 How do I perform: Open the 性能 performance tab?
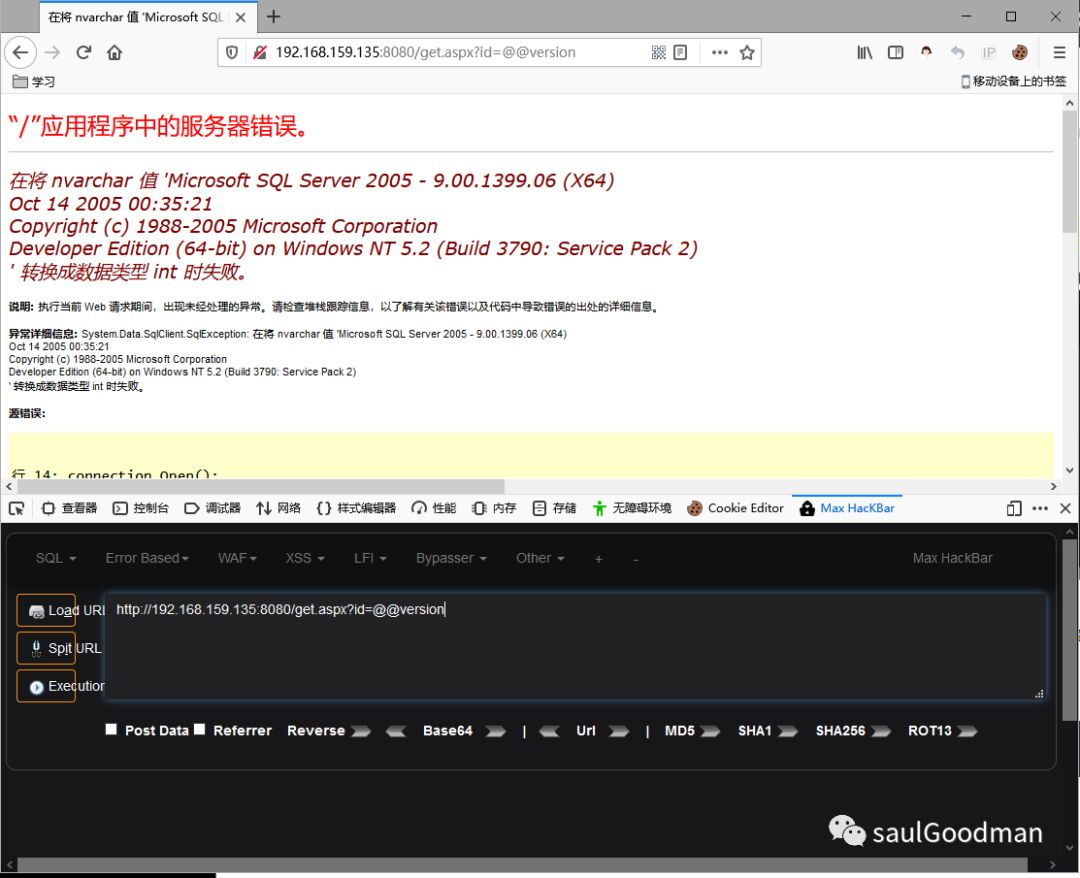[x=434, y=508]
